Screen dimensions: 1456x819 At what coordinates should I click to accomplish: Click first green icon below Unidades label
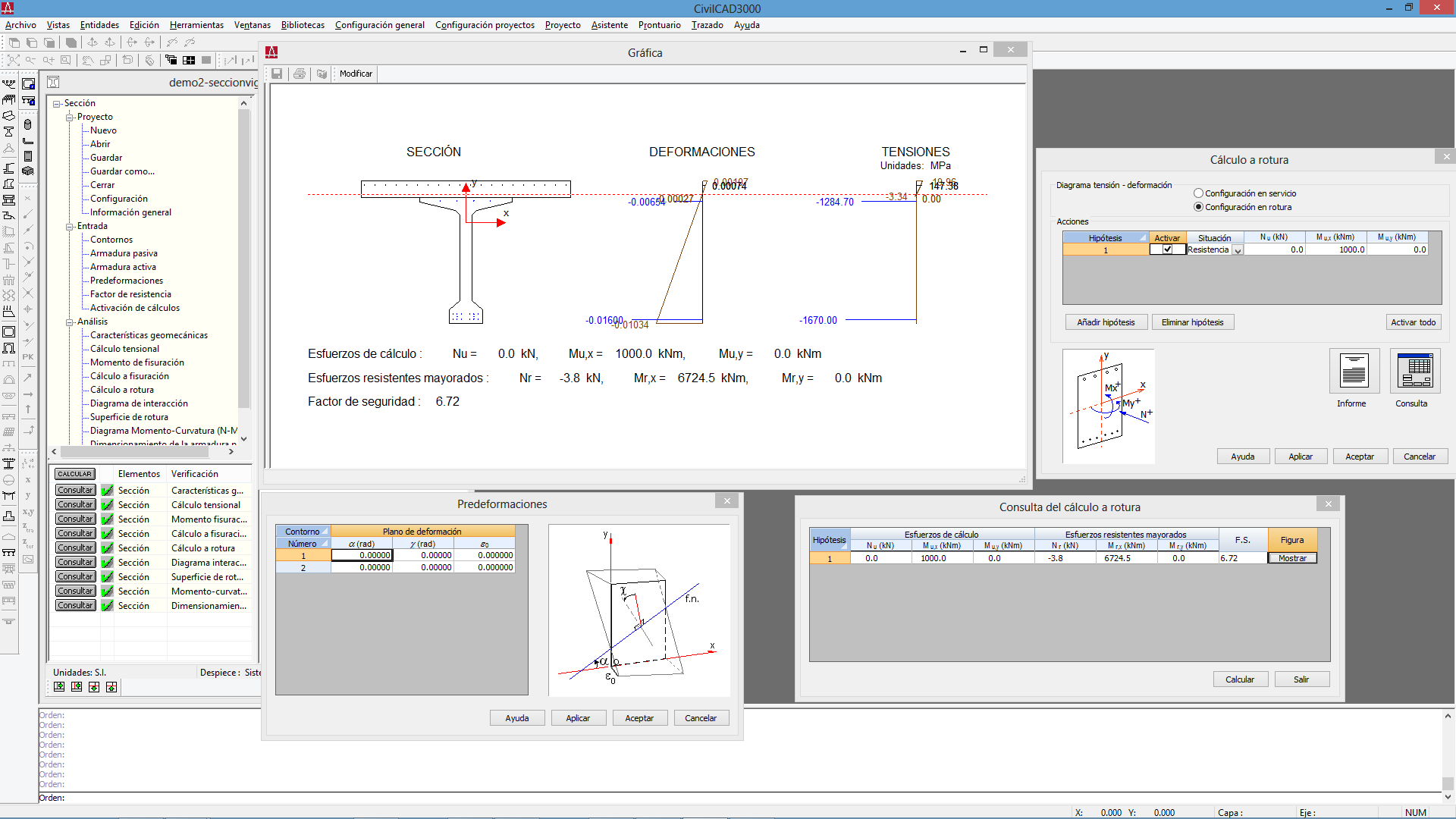coord(59,687)
